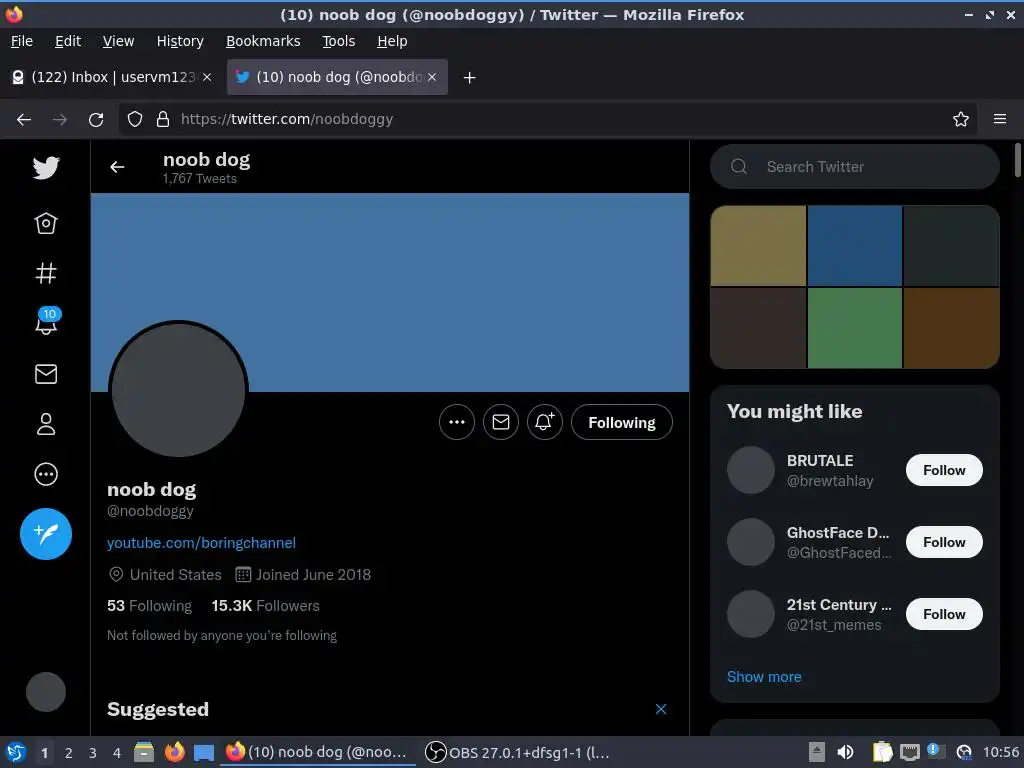Open the youtube.com/boringchannel link

[x=201, y=543]
